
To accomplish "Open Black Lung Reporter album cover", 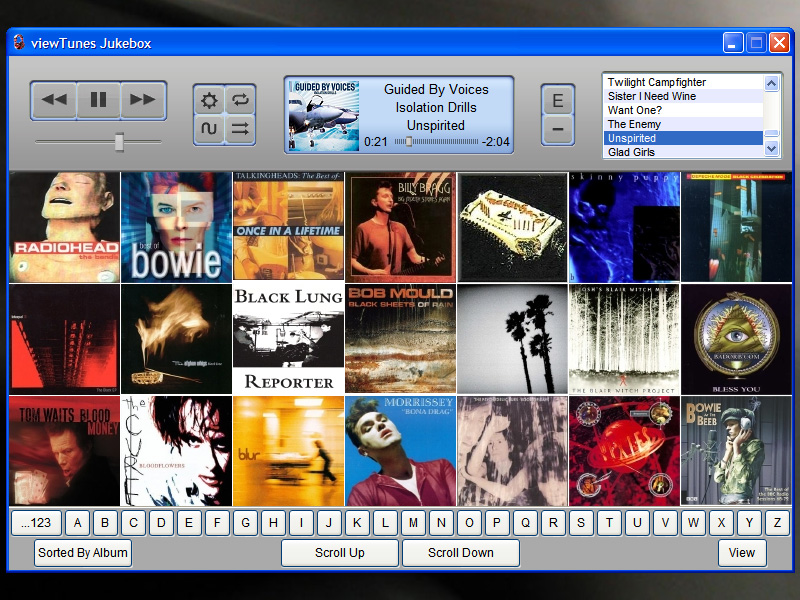I will [x=288, y=339].
